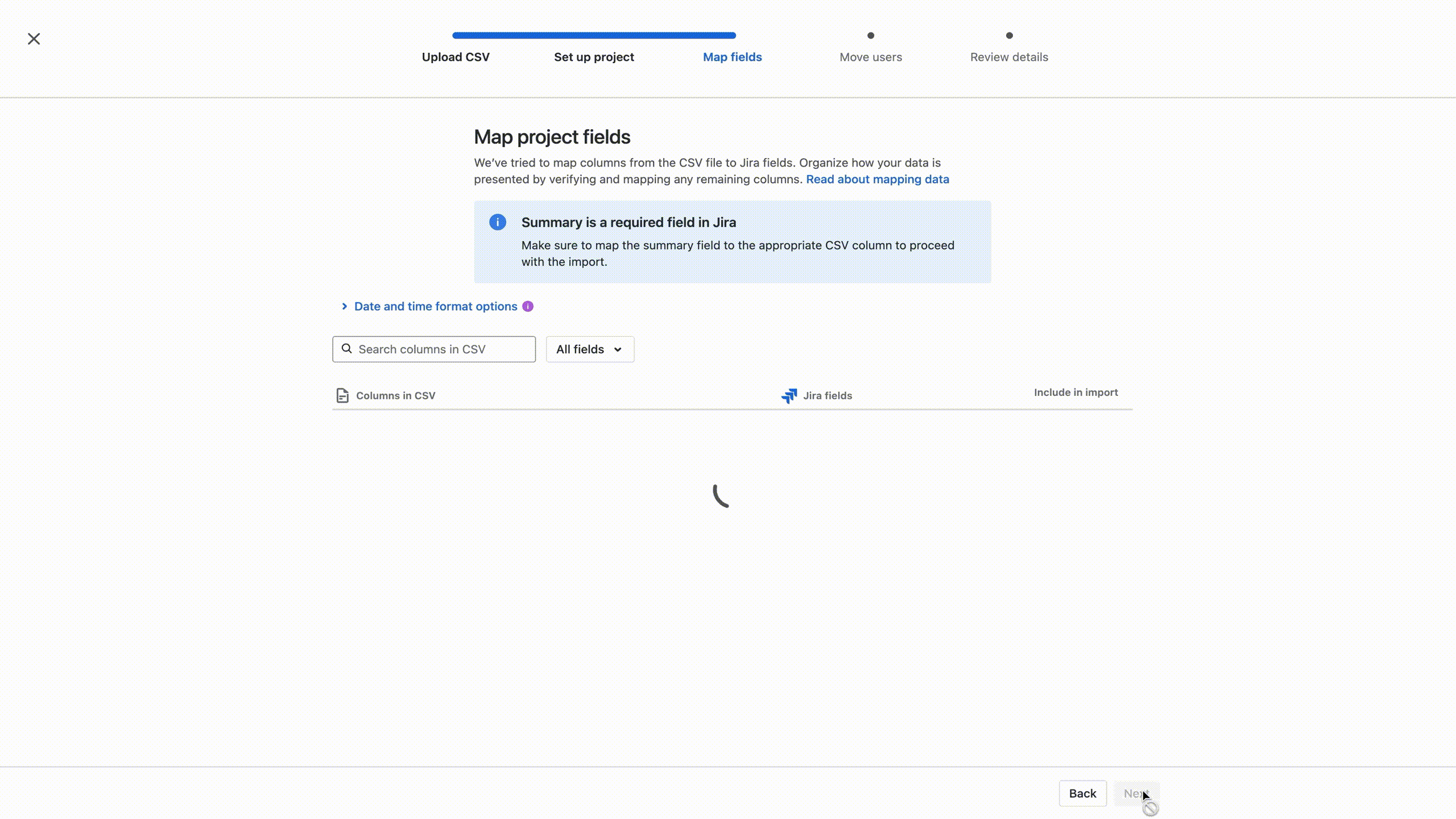Image resolution: width=1456 pixels, height=819 pixels.
Task: Click the step dot above Review details
Action: tap(1009, 35)
